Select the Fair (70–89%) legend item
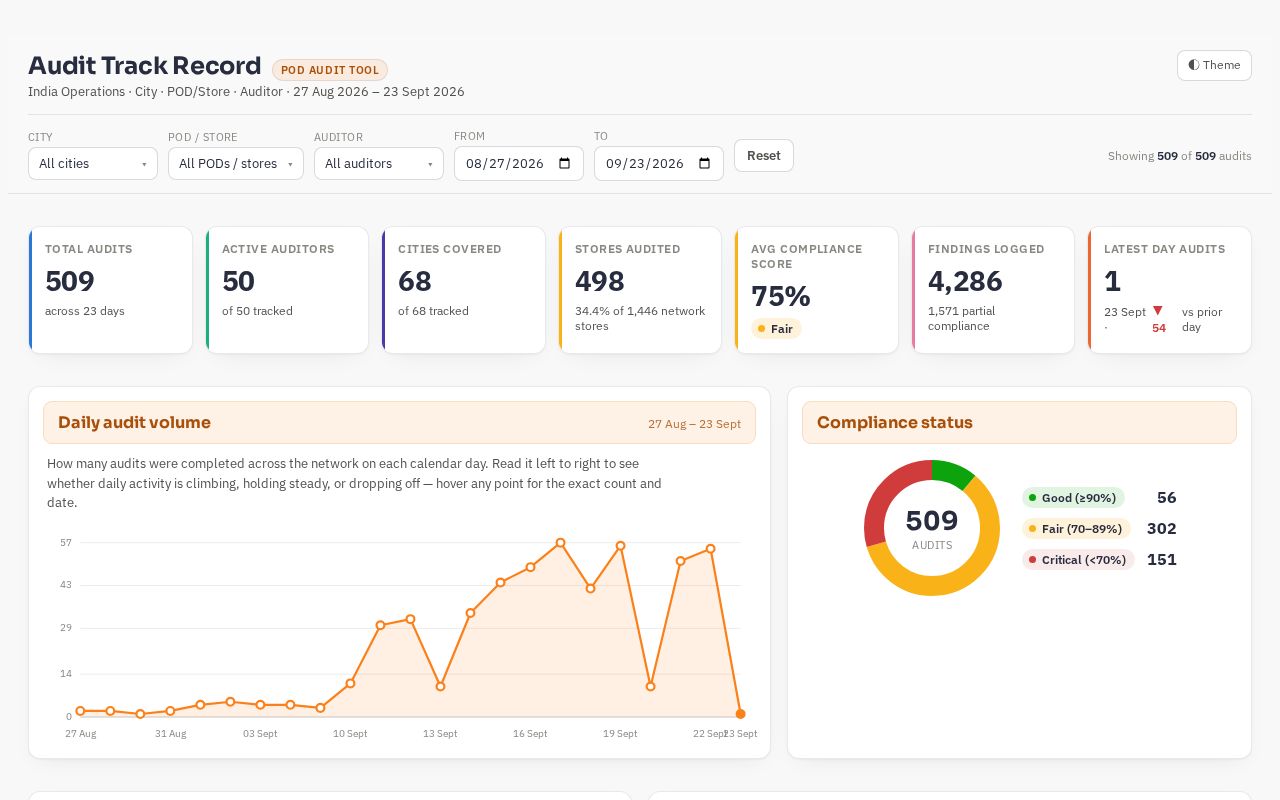 click(x=1076, y=529)
